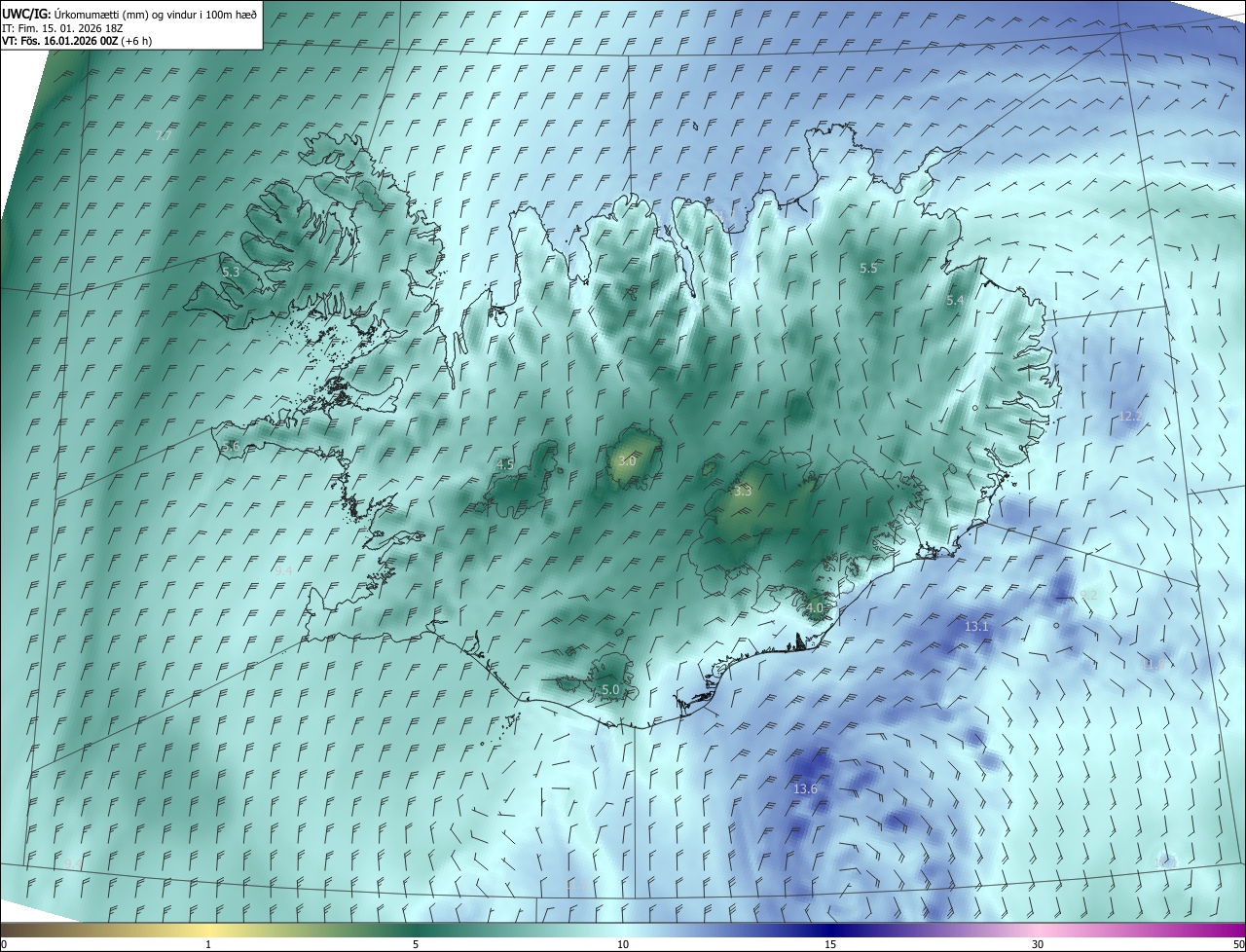Click the 5.0 value near the south coast
The width and height of the screenshot is (1246, 952).
tap(610, 690)
